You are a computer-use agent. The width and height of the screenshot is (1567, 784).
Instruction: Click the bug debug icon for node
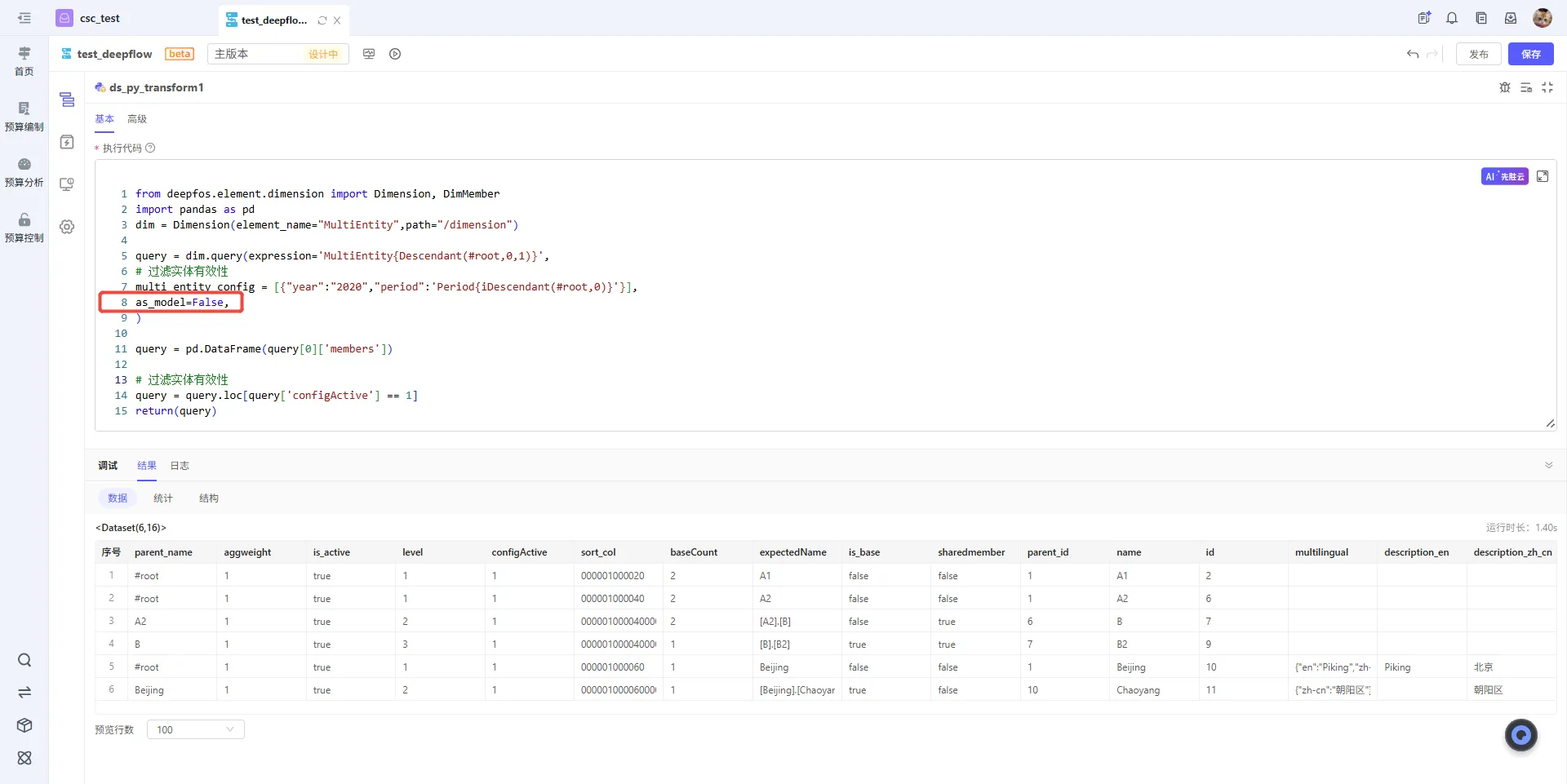pos(1505,87)
